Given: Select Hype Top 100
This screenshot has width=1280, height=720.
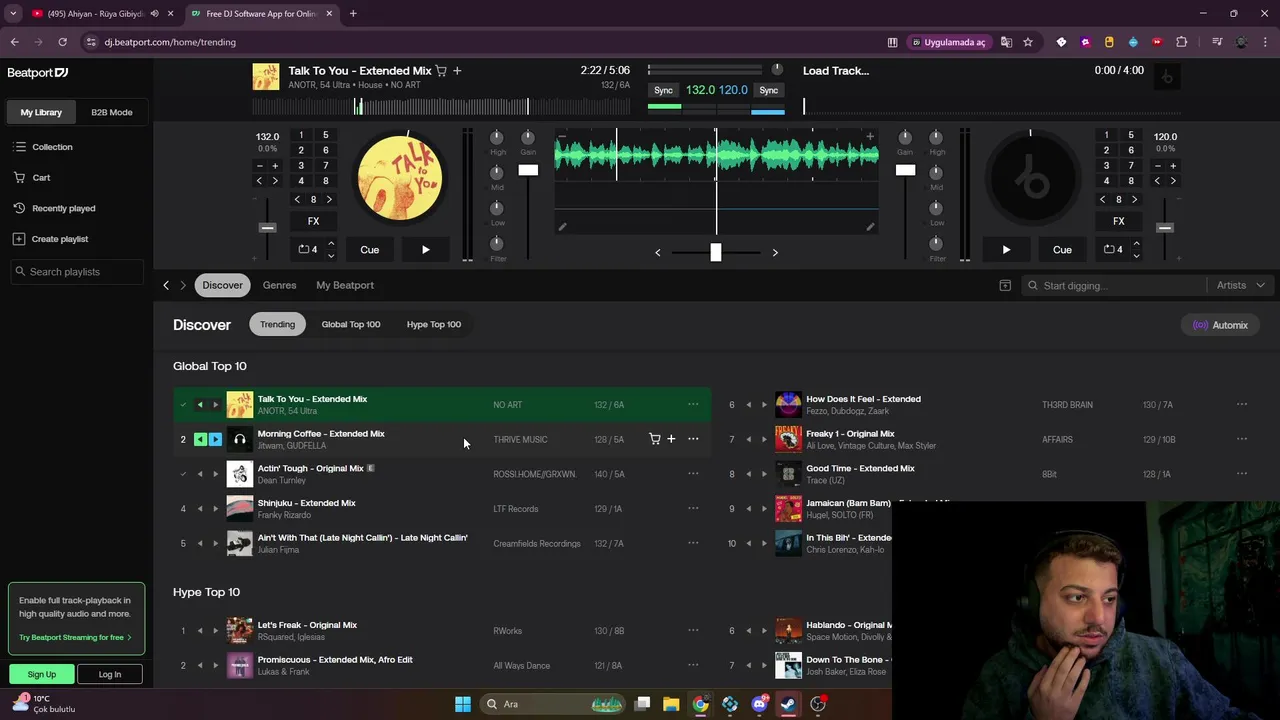Looking at the screenshot, I should click(434, 324).
